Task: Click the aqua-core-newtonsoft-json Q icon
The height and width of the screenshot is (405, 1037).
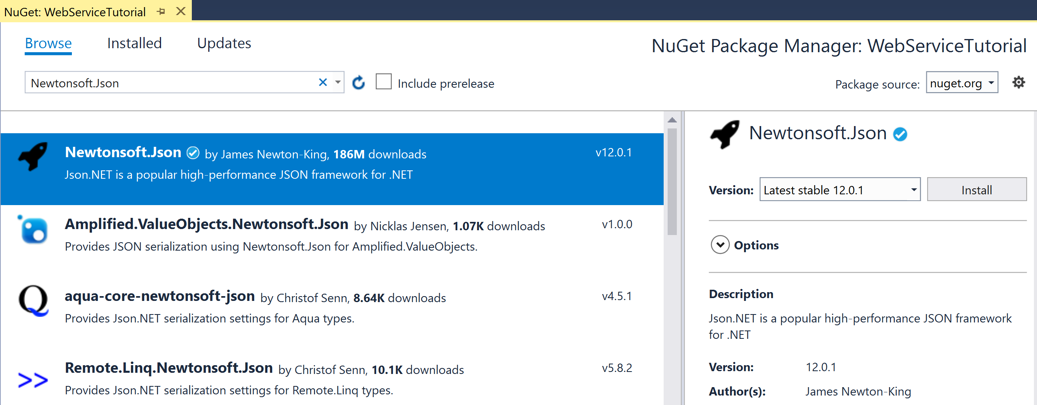Action: click(x=33, y=301)
